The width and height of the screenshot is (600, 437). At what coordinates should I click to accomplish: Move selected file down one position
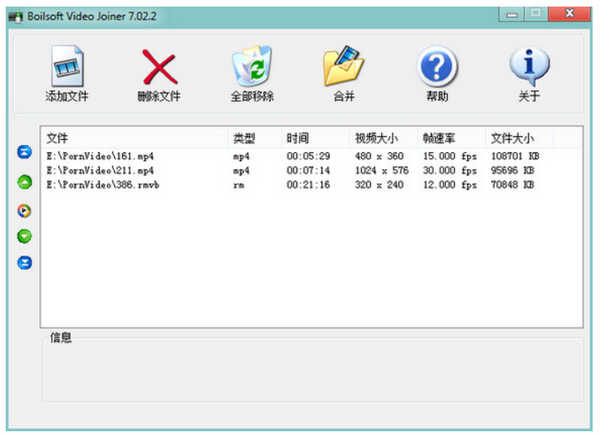(24, 236)
